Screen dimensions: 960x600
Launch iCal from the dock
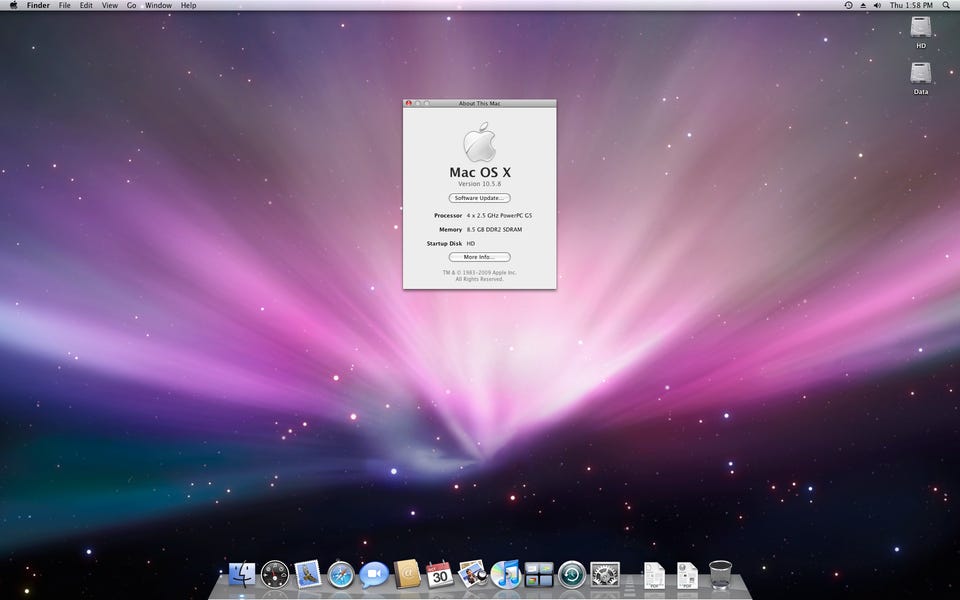(439, 574)
